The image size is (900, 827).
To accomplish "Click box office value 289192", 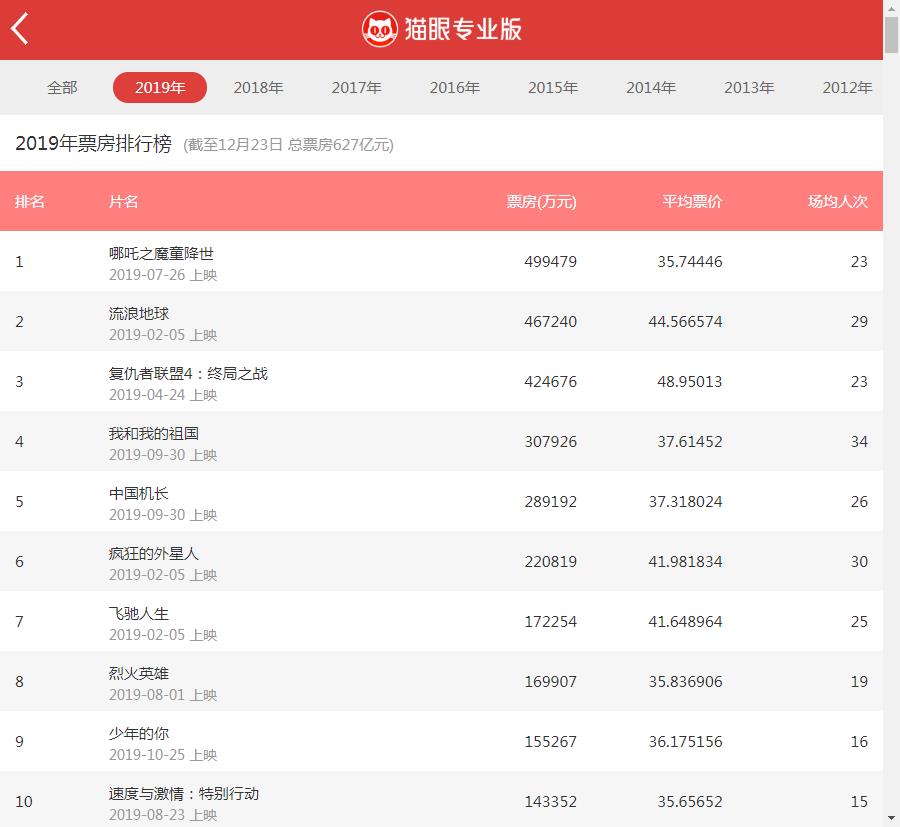I will click(550, 502).
